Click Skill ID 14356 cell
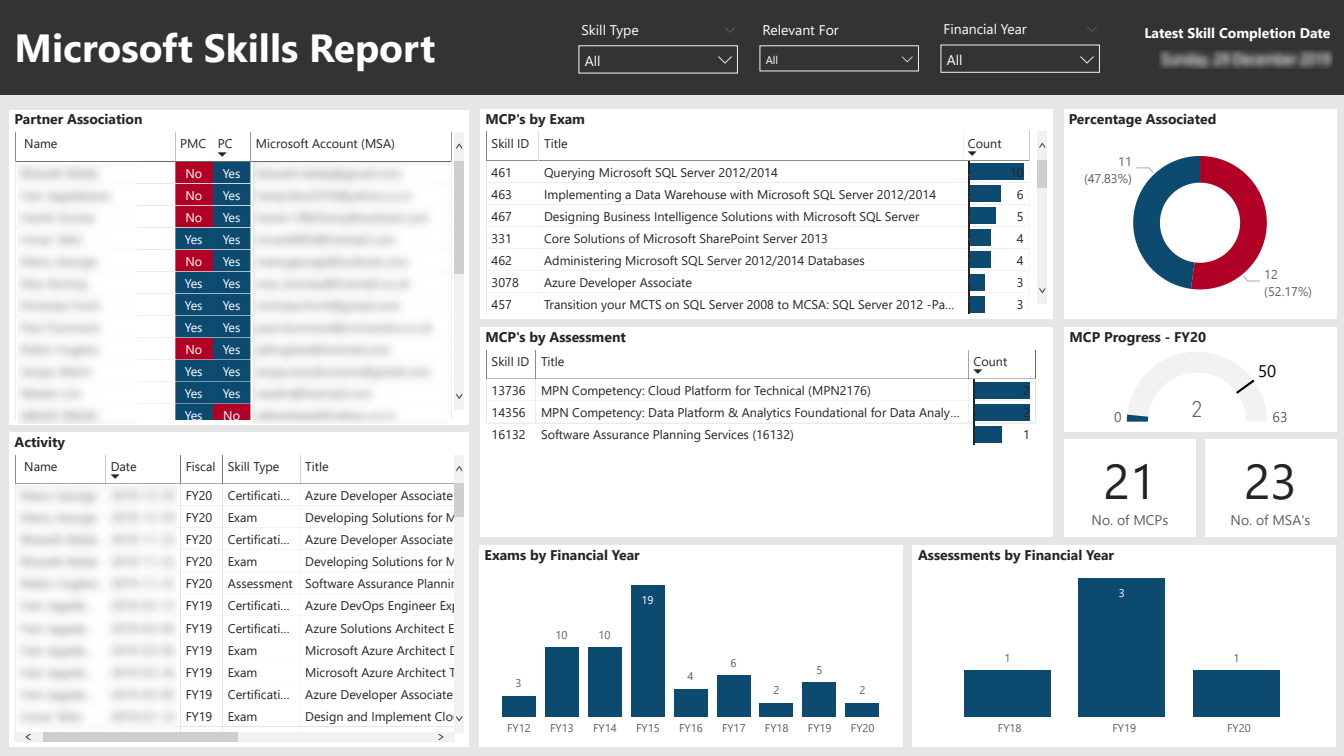The height and width of the screenshot is (756, 1344). [x=508, y=412]
